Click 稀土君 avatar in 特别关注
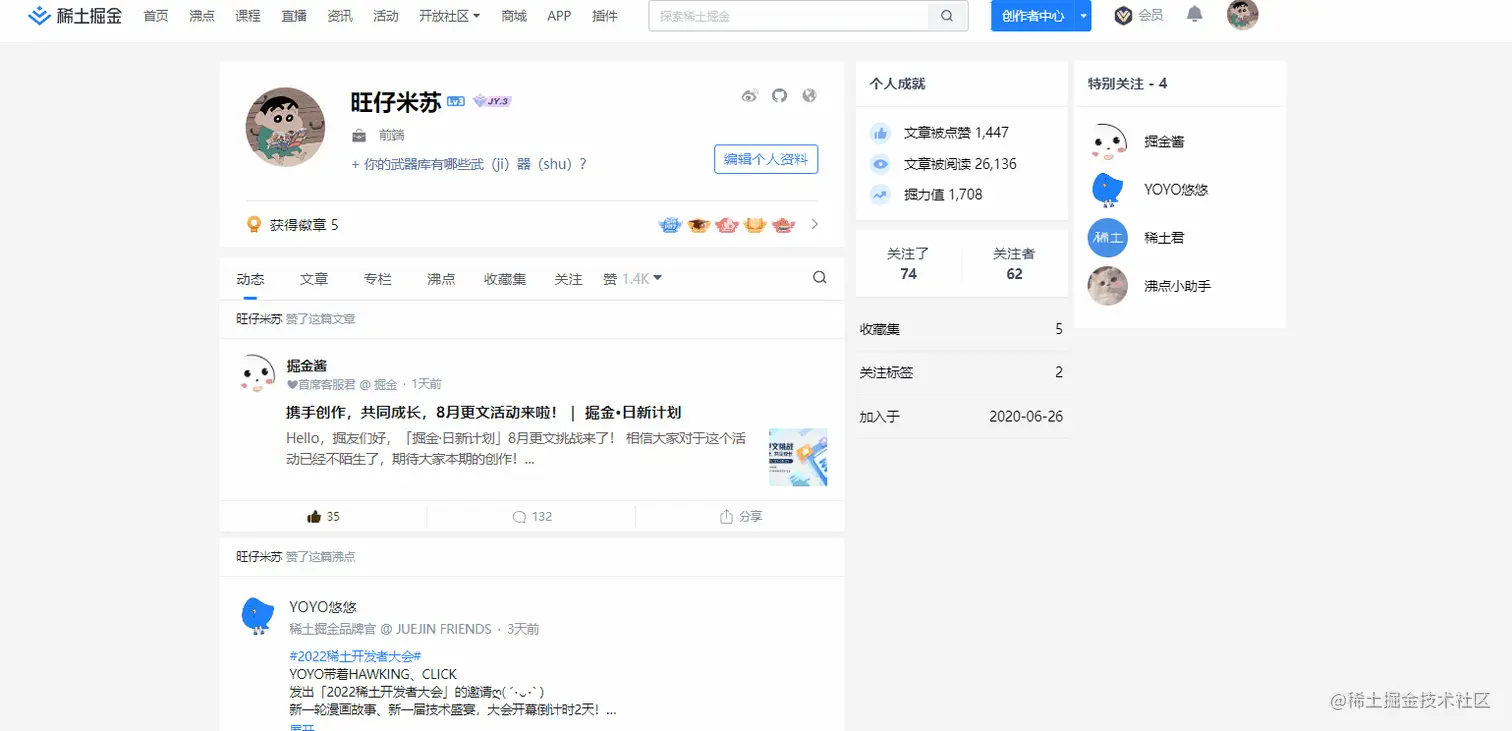1512x731 pixels. (1107, 238)
